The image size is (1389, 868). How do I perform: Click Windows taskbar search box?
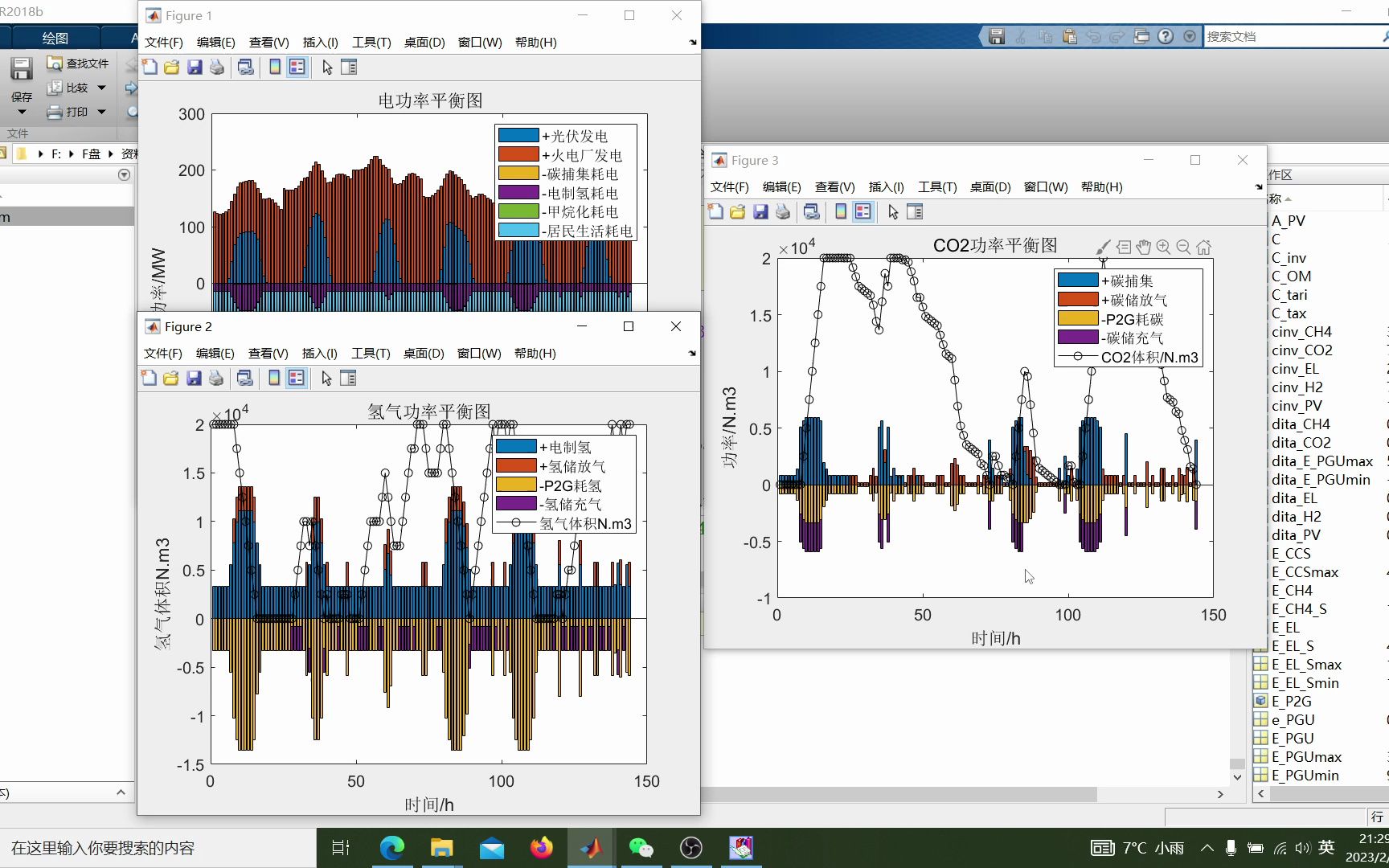click(158, 848)
